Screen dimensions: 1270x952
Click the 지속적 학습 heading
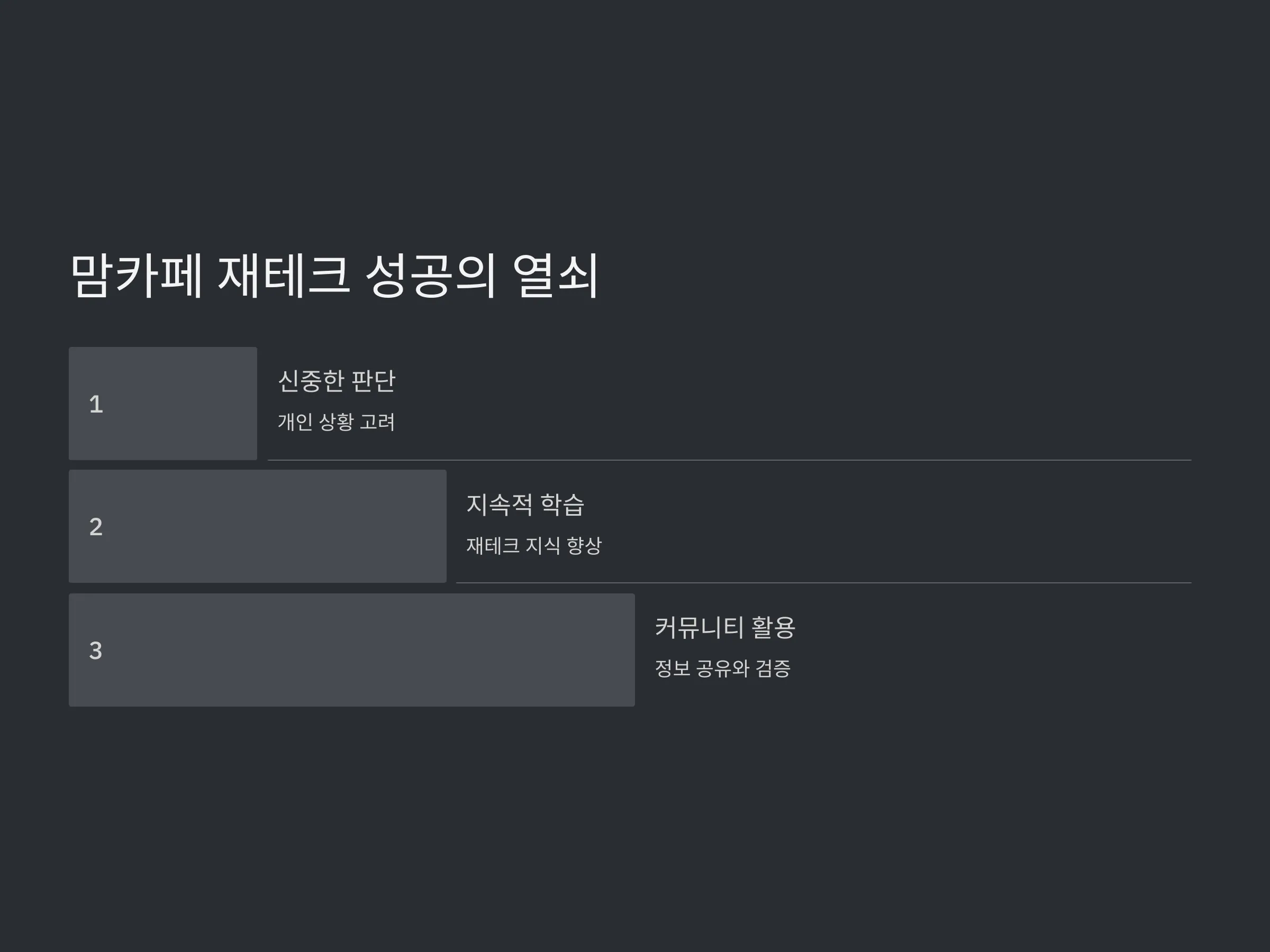click(525, 505)
